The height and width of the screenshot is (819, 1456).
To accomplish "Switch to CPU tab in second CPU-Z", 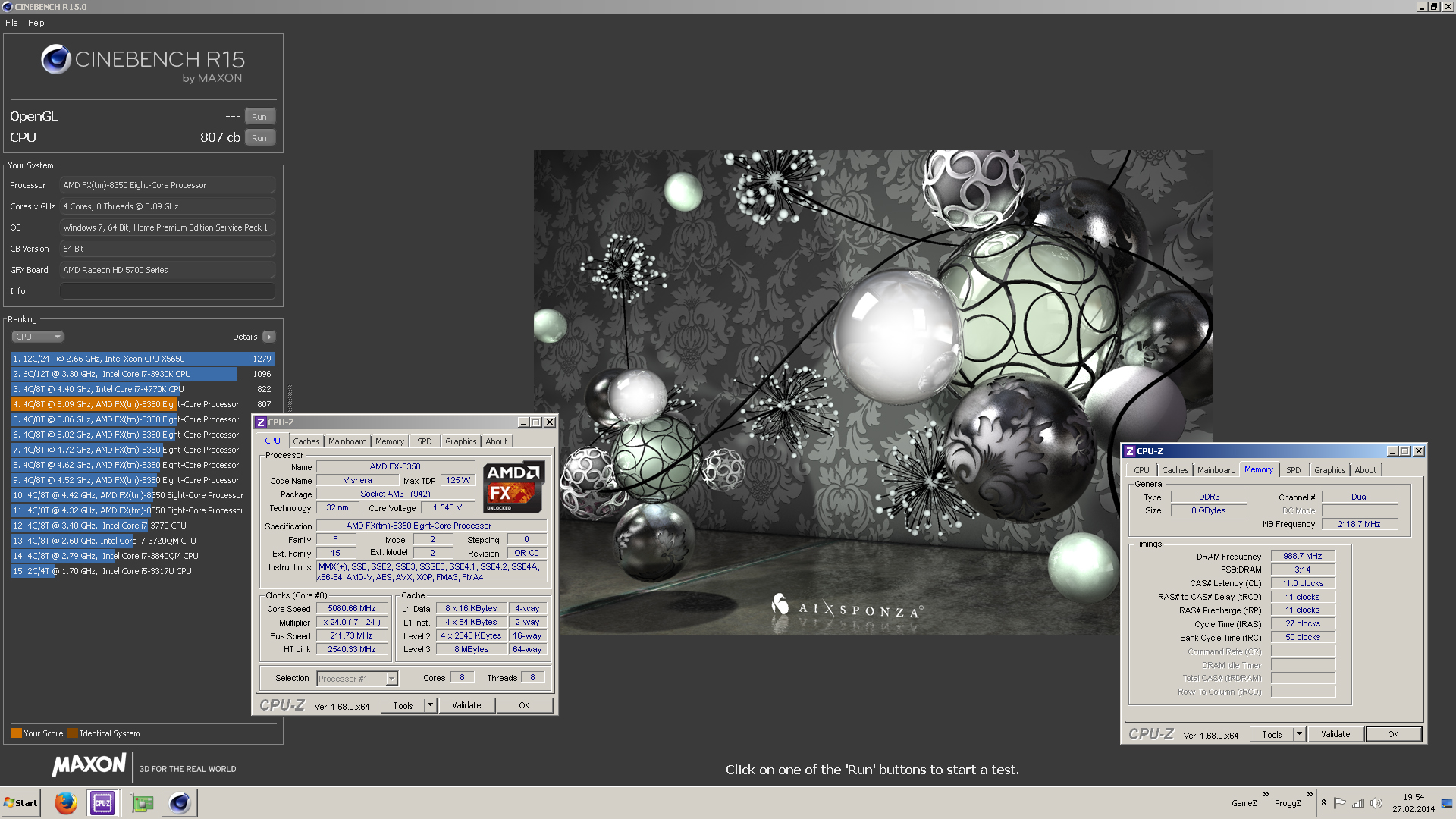I will pyautogui.click(x=1141, y=470).
